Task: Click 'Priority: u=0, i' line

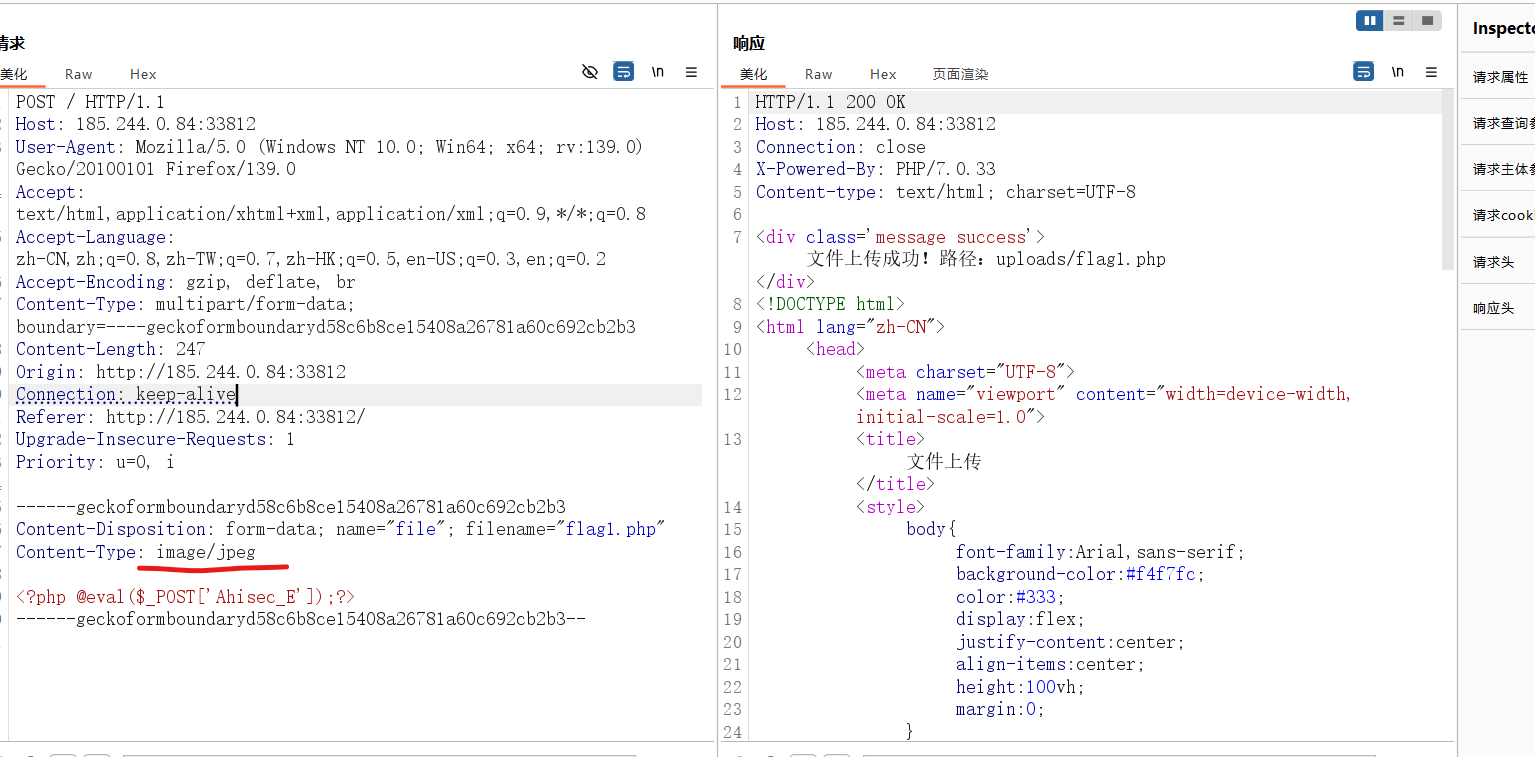Action: pos(95,462)
